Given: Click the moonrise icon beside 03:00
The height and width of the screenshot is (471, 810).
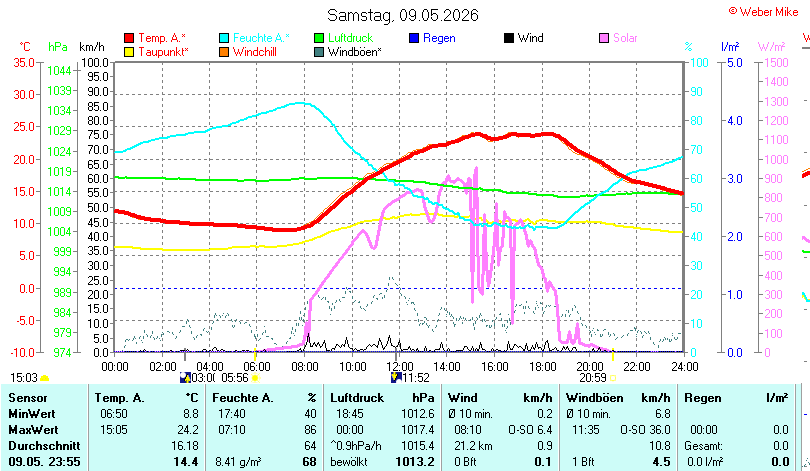Looking at the screenshot, I should pyautogui.click(x=185, y=378).
